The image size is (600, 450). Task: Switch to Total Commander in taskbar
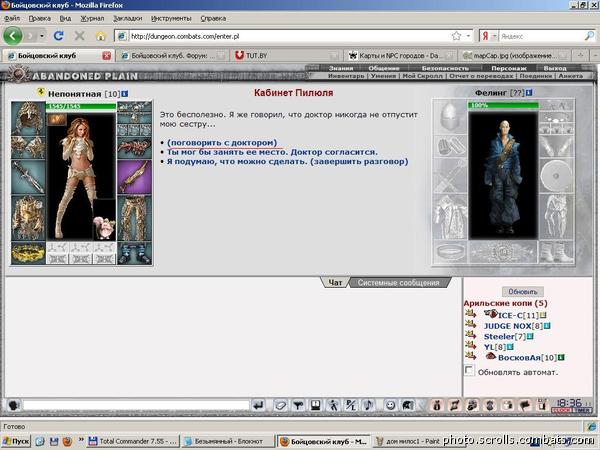point(132,442)
